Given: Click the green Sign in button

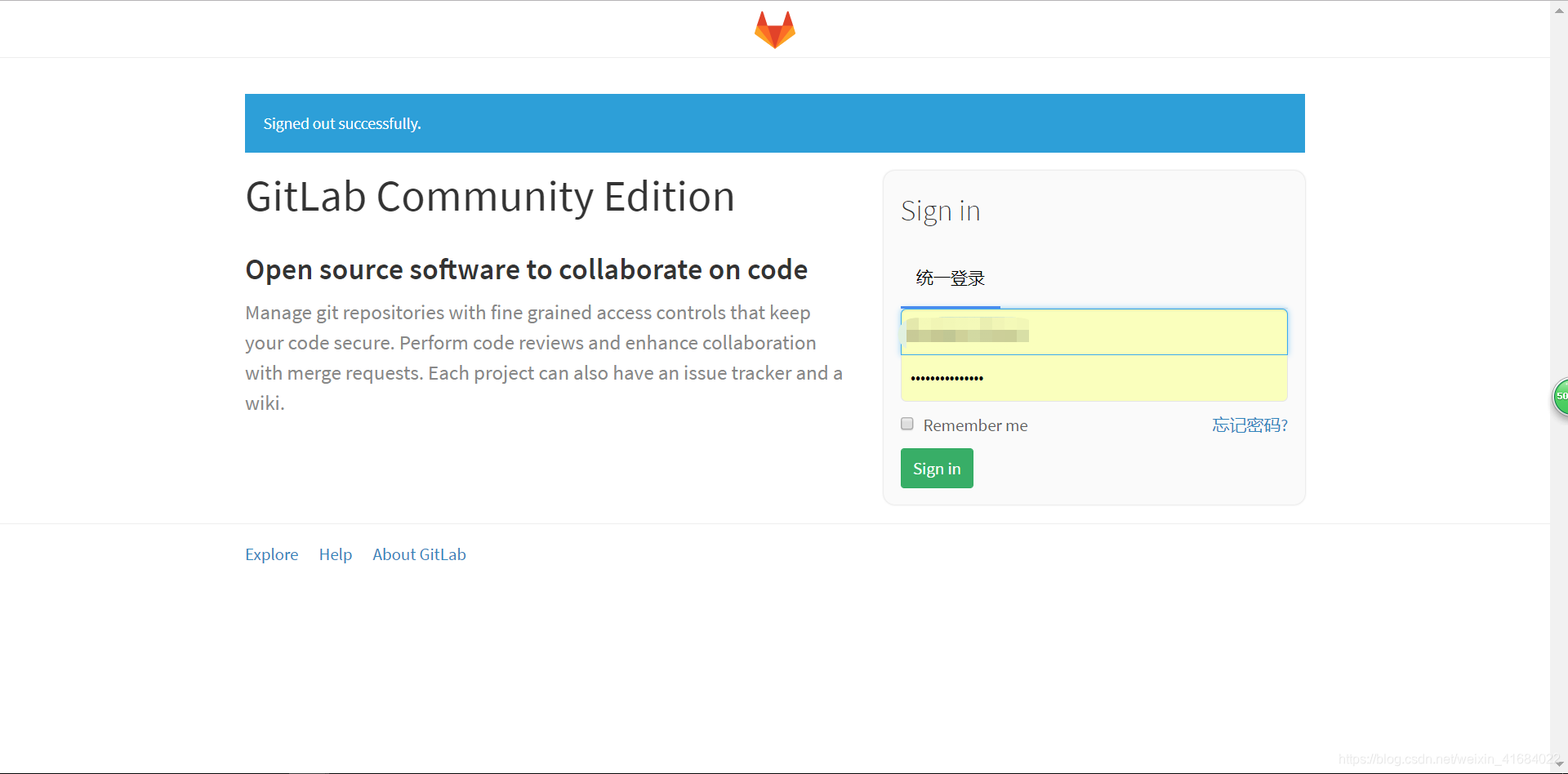Looking at the screenshot, I should pos(937,469).
